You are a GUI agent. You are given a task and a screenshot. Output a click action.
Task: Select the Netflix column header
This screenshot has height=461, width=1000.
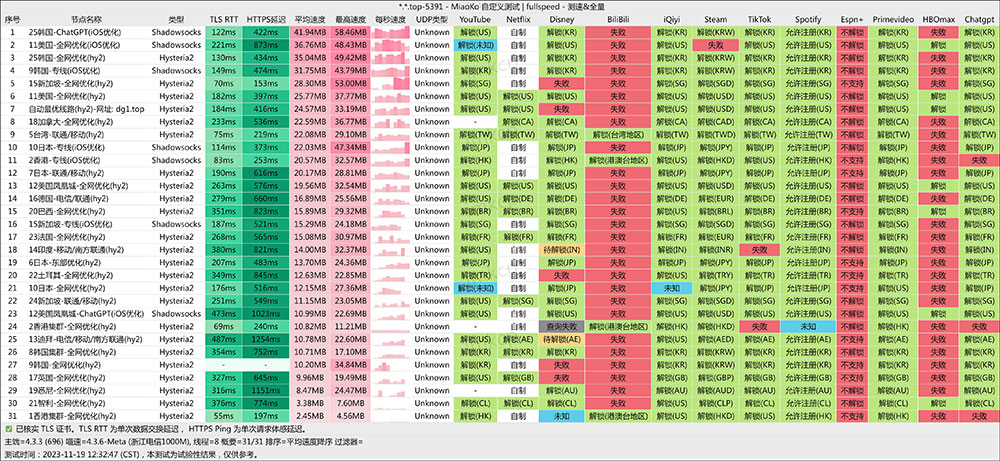pyautogui.click(x=518, y=20)
